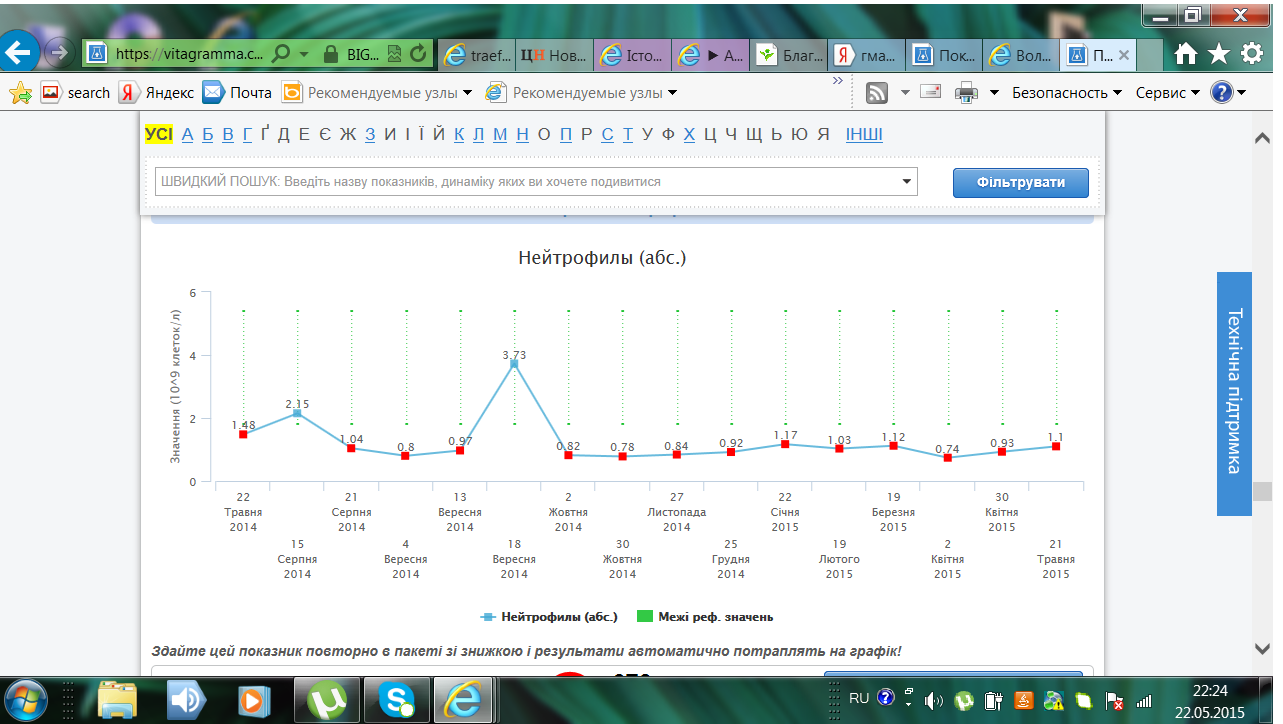
Task: Close the active П... tab with its X
Action: point(1124,55)
